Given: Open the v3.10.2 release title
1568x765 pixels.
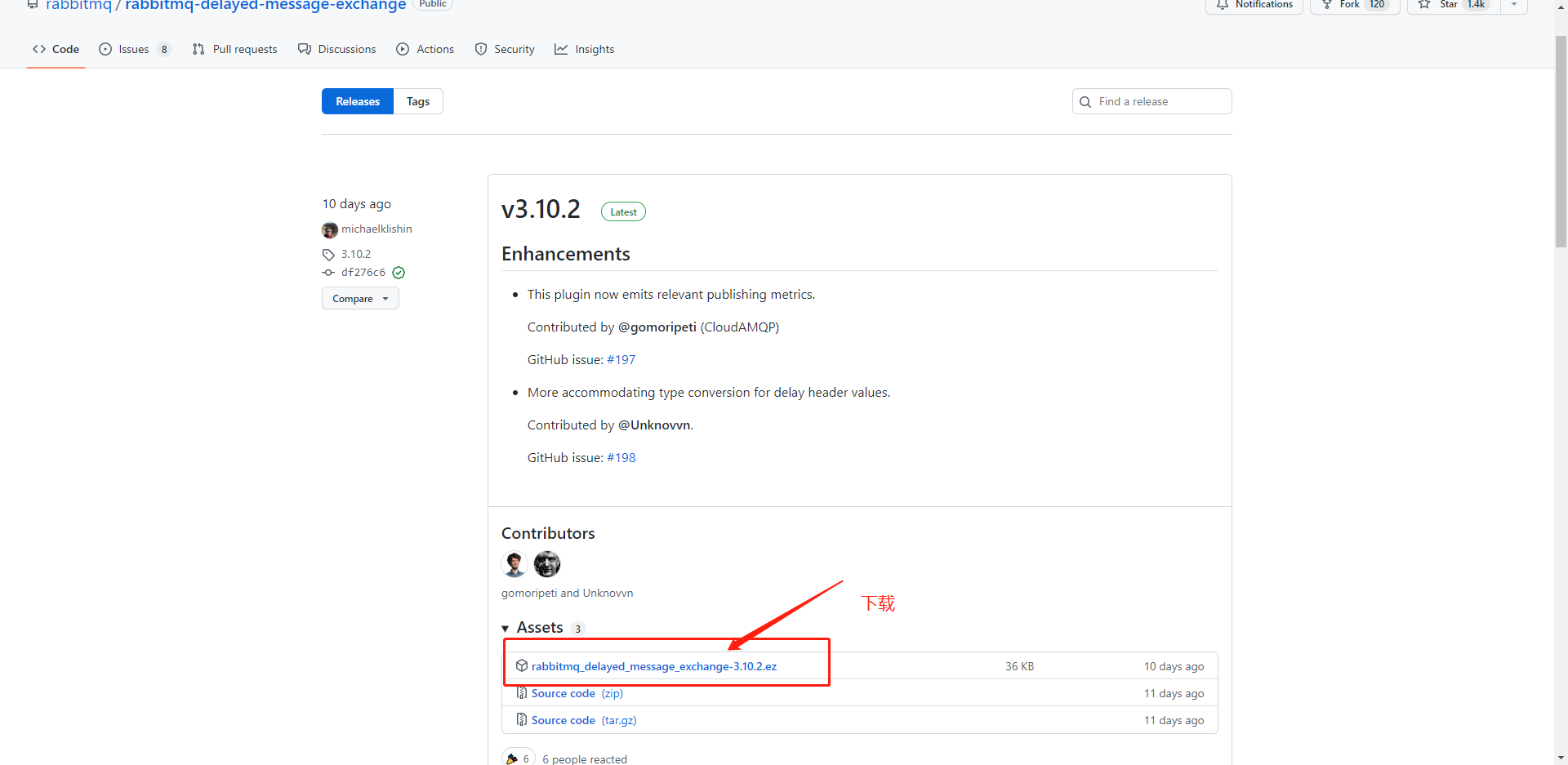Looking at the screenshot, I should (541, 209).
